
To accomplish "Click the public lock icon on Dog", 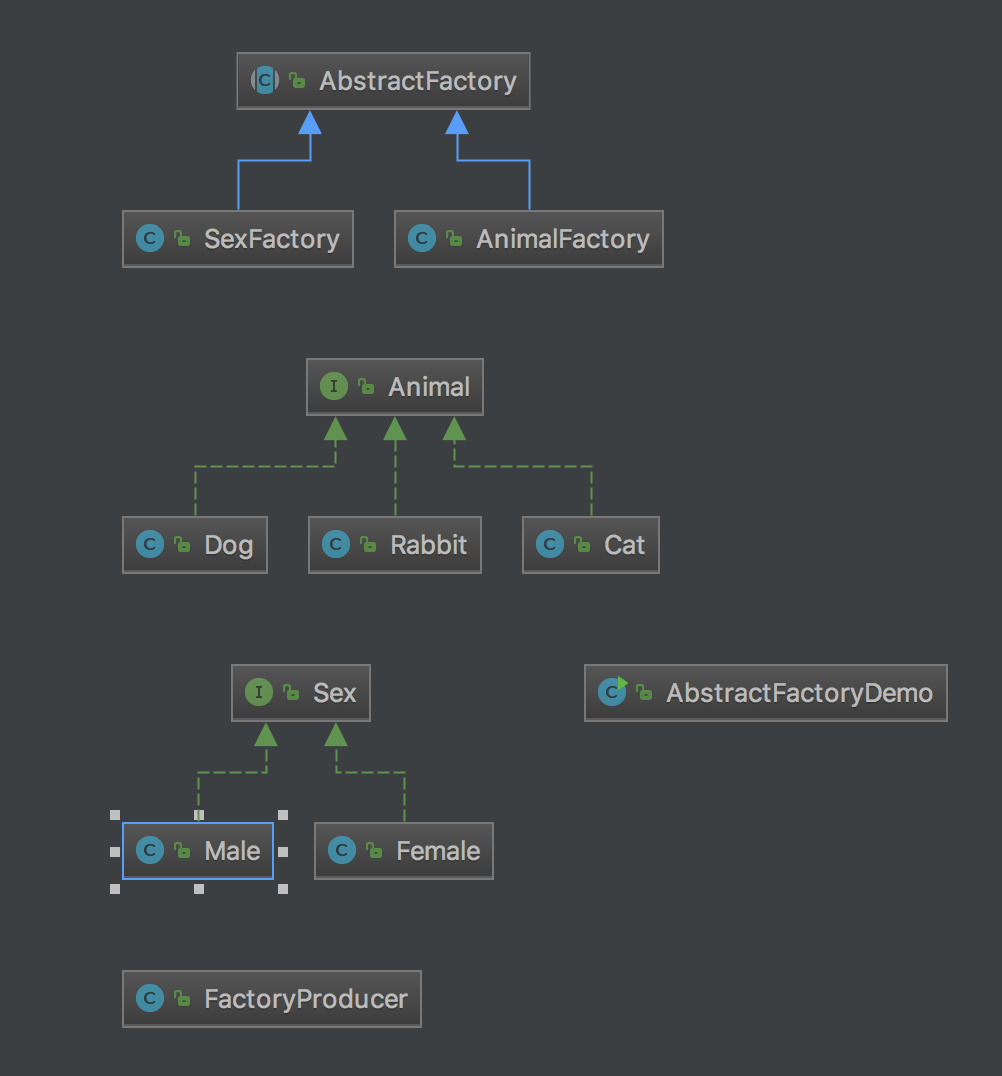I will click(x=182, y=544).
